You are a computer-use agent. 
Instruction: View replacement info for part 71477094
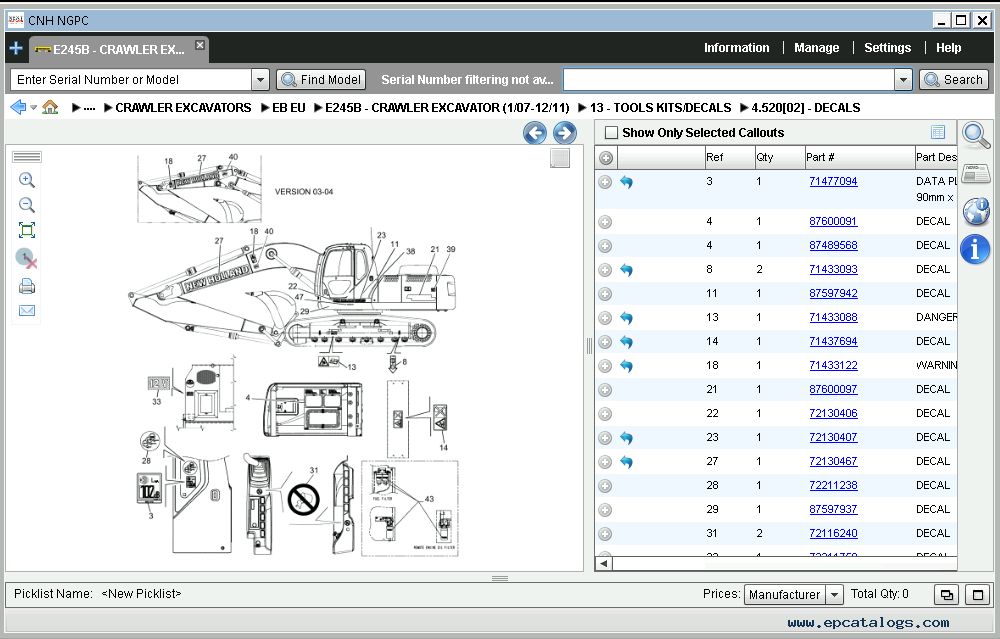click(626, 182)
